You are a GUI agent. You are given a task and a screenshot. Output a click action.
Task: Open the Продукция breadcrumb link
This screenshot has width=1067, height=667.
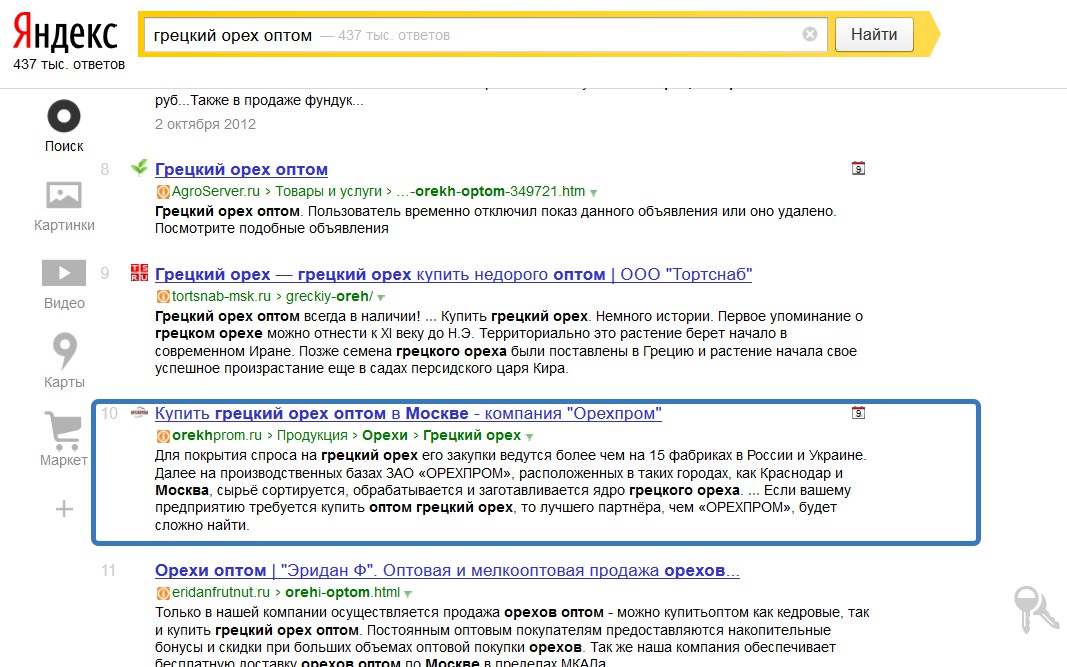tap(312, 435)
